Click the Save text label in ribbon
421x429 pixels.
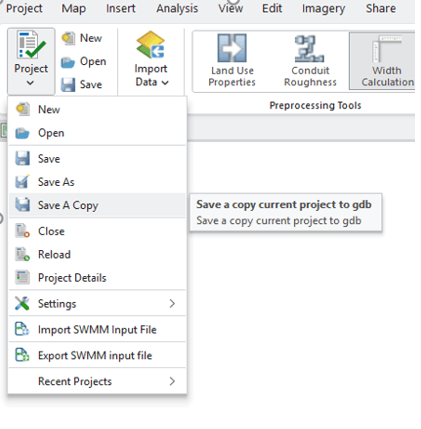pos(91,85)
